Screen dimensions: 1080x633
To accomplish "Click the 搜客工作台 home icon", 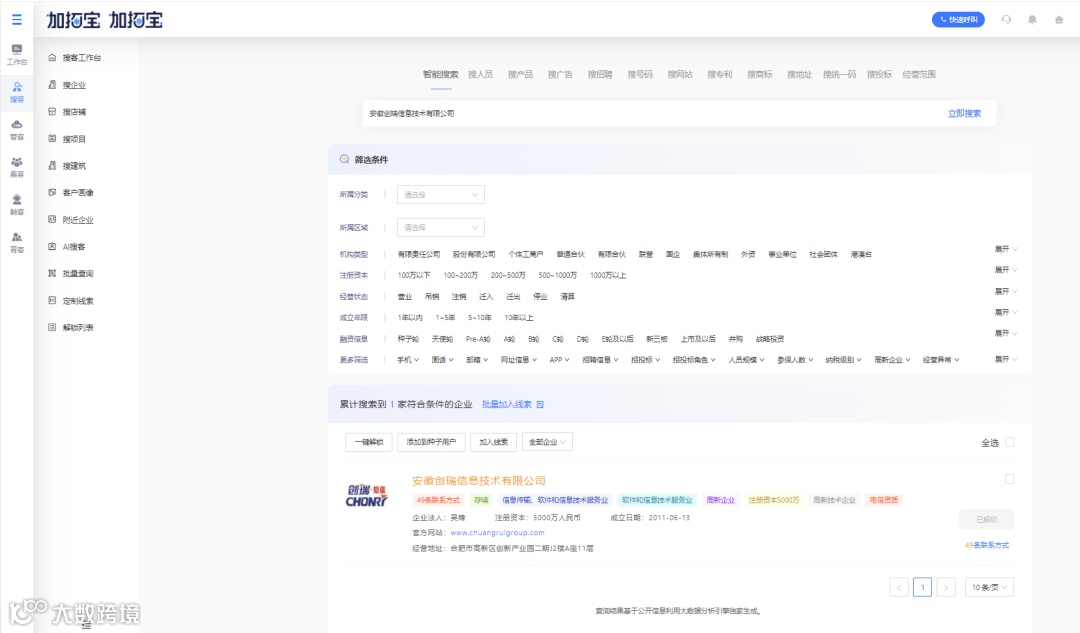I will click(52, 58).
